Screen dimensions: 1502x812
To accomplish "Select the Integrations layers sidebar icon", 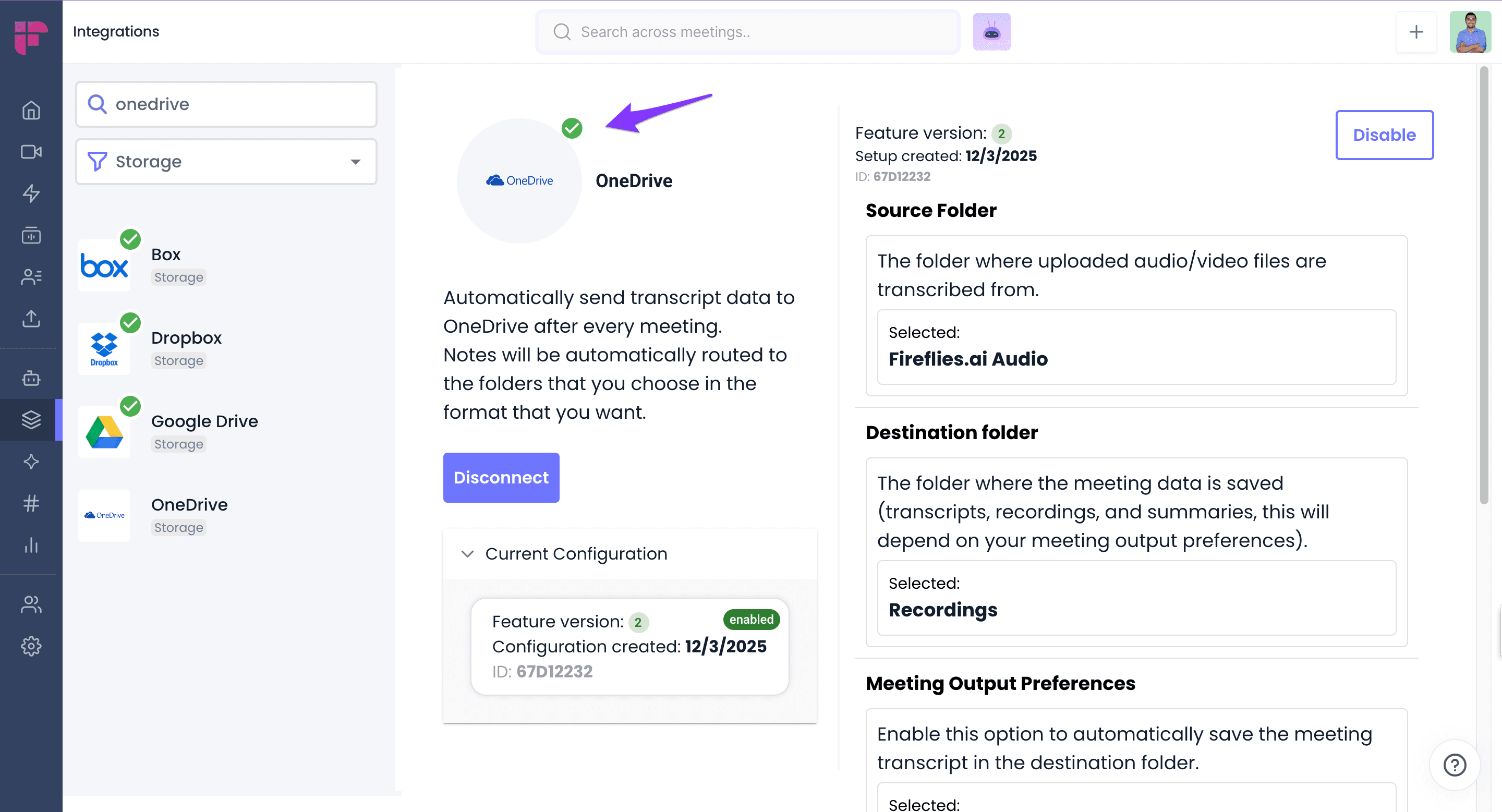I will (31, 420).
